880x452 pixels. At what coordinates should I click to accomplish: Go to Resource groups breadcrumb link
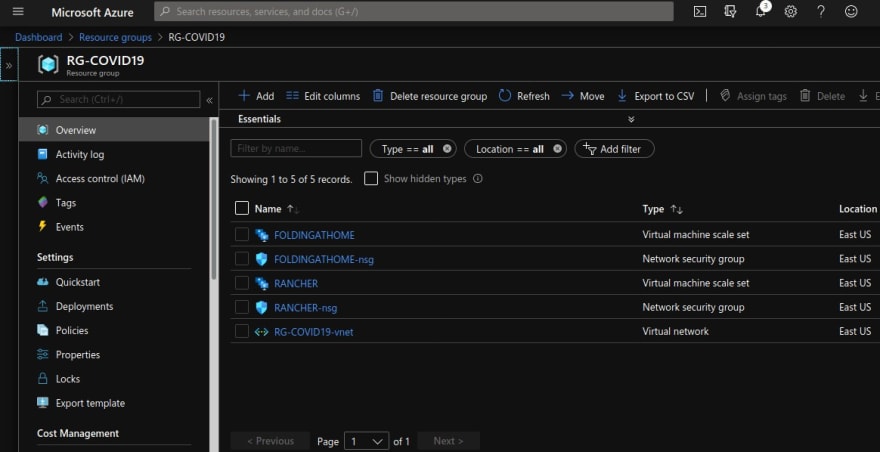pyautogui.click(x=115, y=37)
